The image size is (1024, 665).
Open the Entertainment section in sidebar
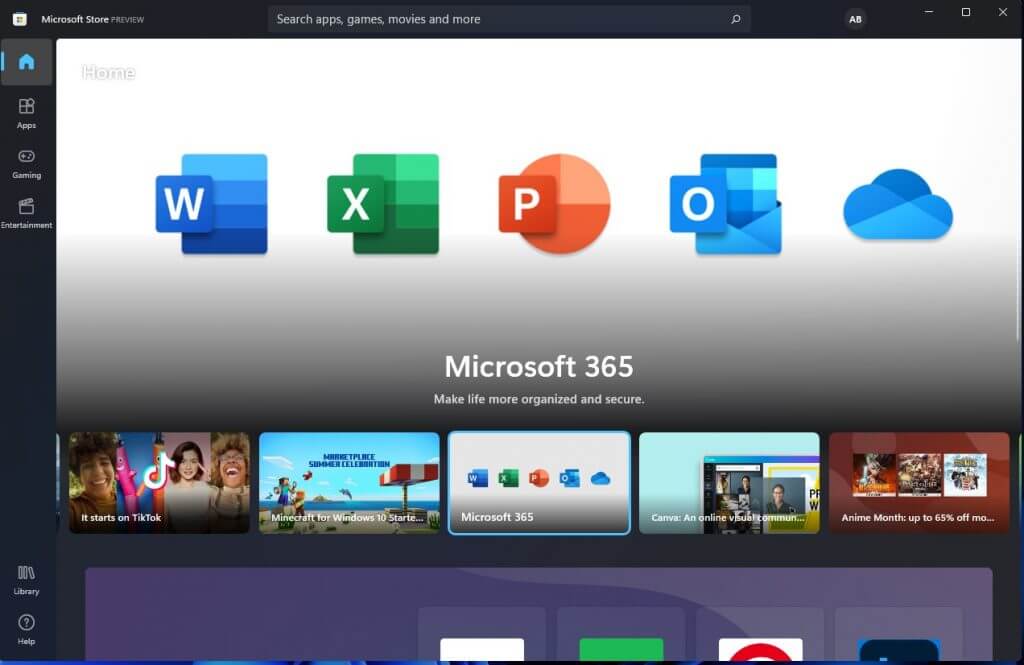26,213
